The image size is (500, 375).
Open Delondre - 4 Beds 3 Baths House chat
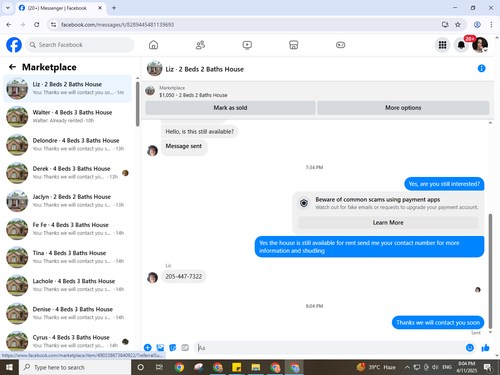coord(67,145)
